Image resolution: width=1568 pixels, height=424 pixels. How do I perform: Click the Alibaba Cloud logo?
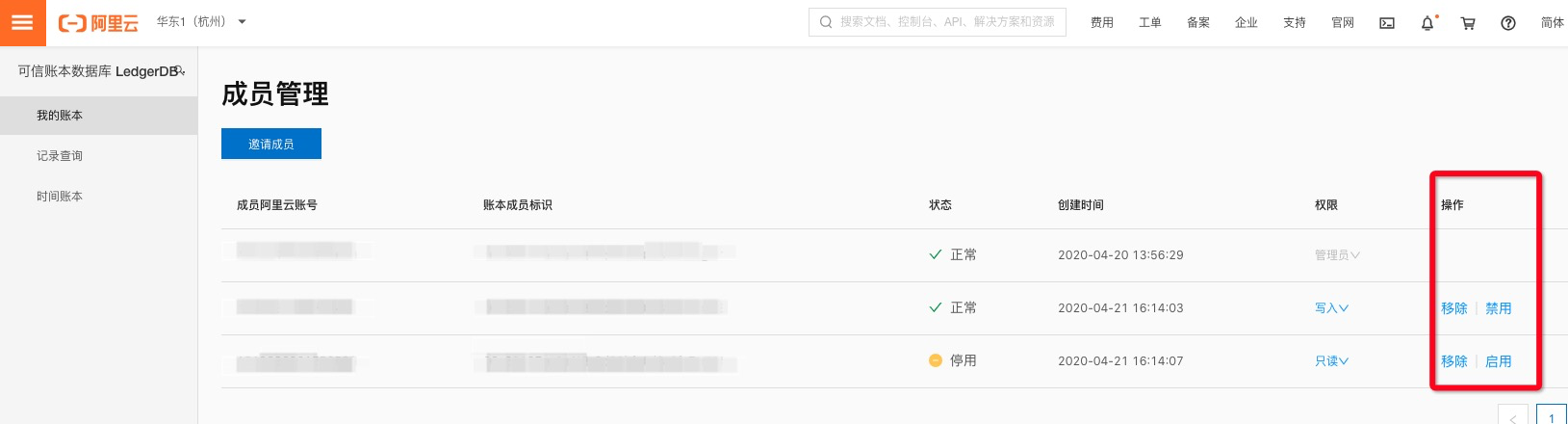point(98,22)
